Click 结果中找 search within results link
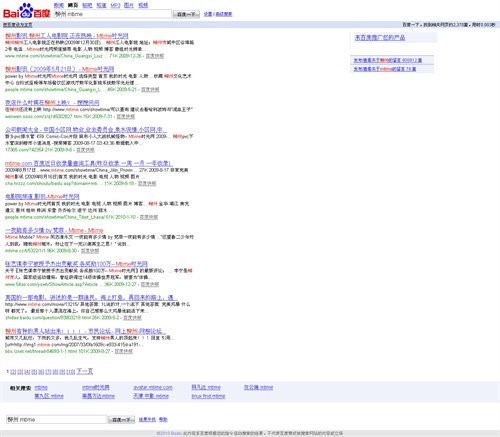The image size is (500, 437). [x=147, y=419]
